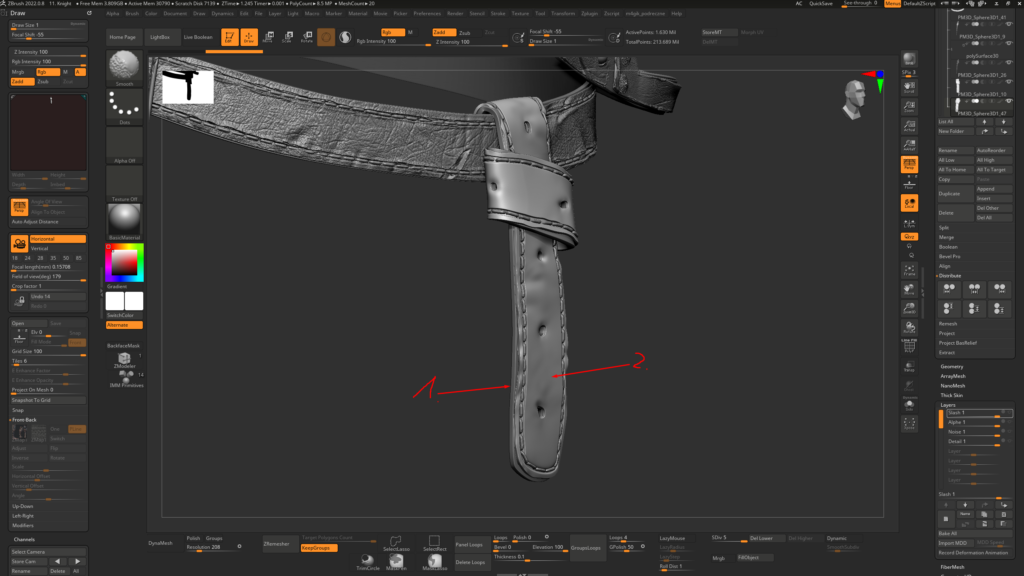Image resolution: width=1024 pixels, height=576 pixels.
Task: Toggle the Persp perspective icon
Action: tap(909, 165)
